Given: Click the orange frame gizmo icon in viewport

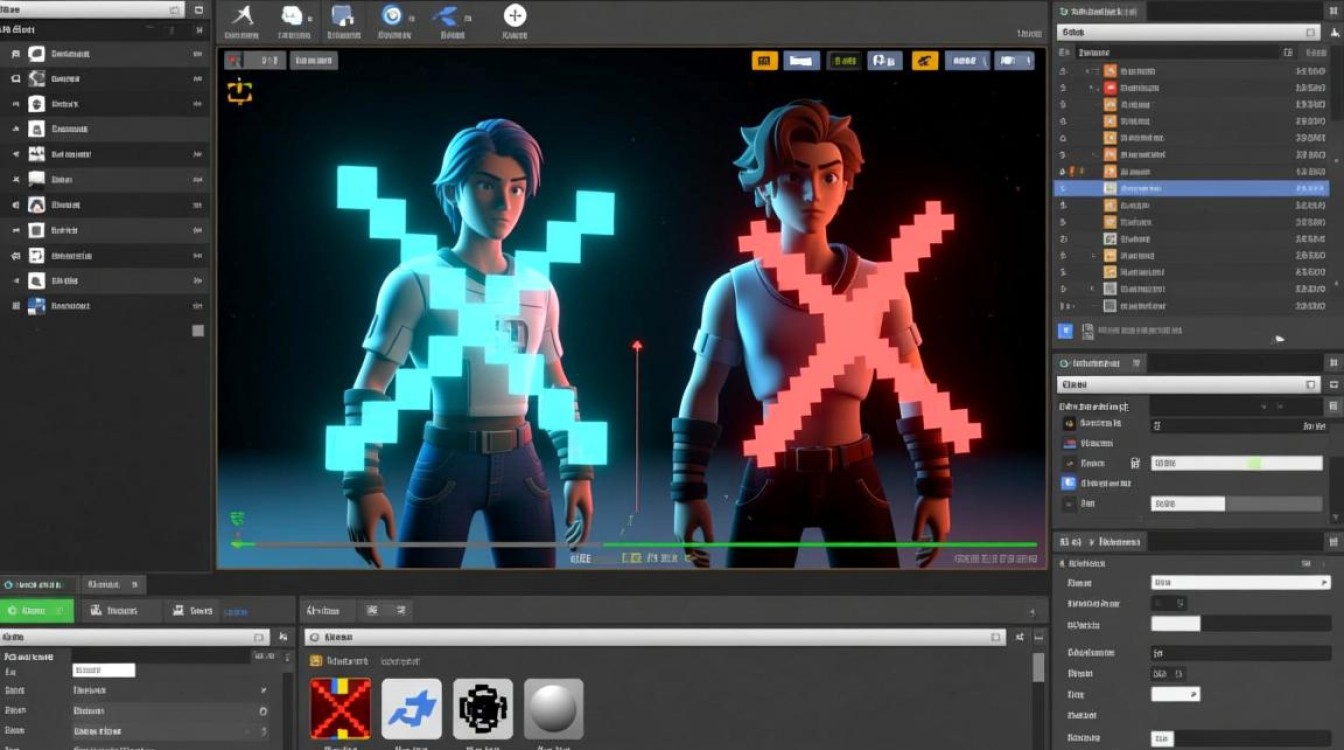Looking at the screenshot, I should point(240,92).
